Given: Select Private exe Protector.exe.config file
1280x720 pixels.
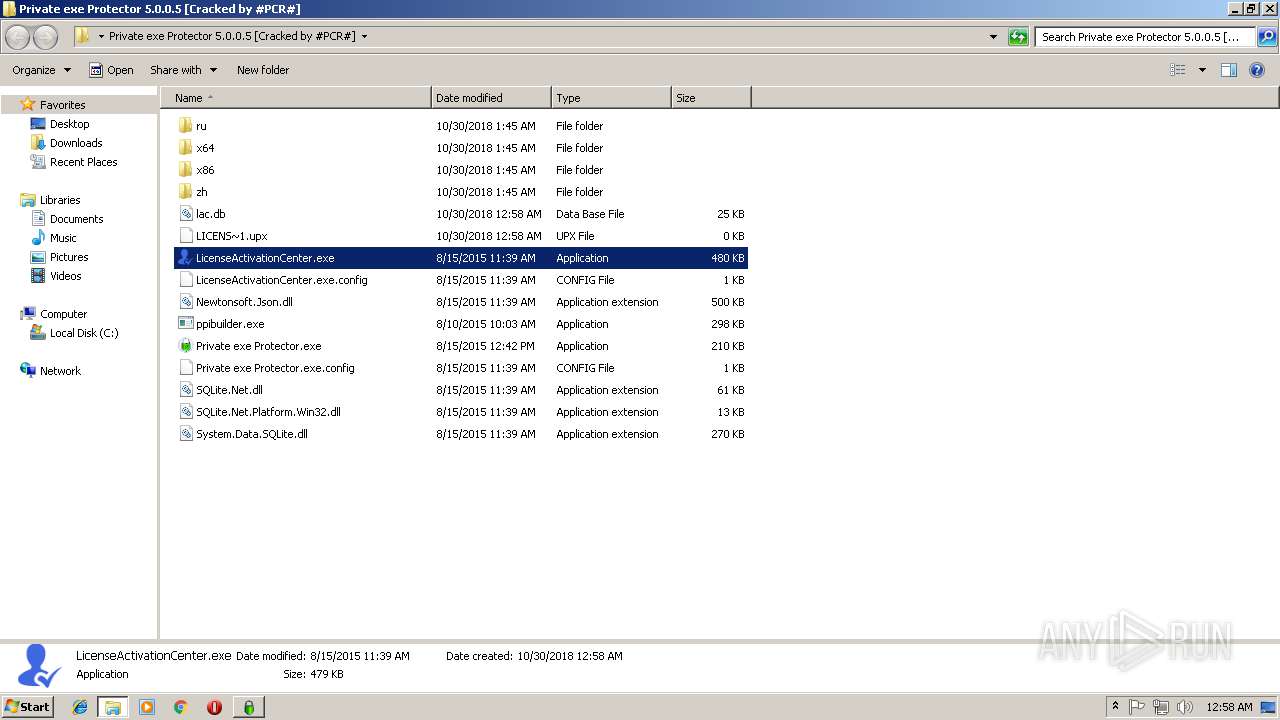Looking at the screenshot, I should 275,368.
